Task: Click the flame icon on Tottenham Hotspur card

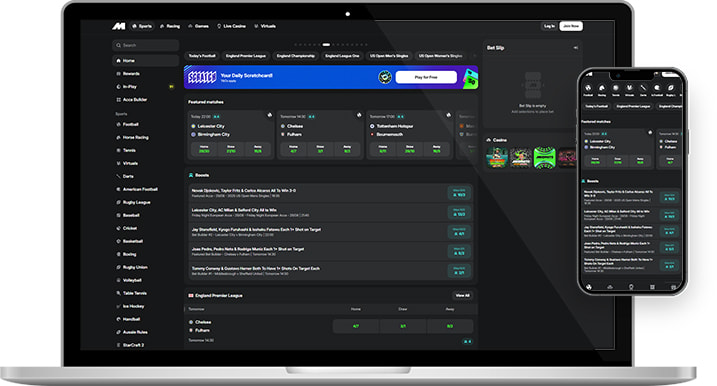Action: (x=448, y=115)
